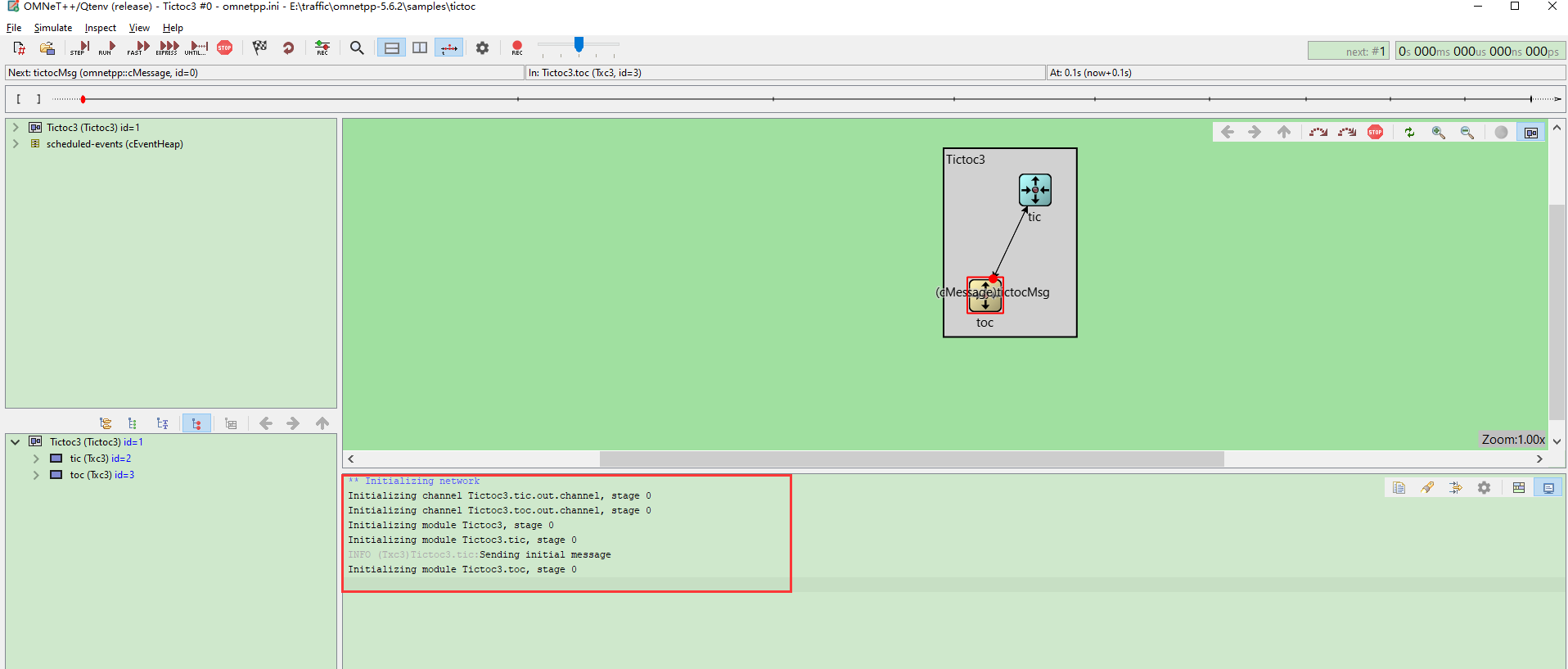This screenshot has width=1568, height=669.
Task: Toggle the timeline display button
Action: (448, 47)
